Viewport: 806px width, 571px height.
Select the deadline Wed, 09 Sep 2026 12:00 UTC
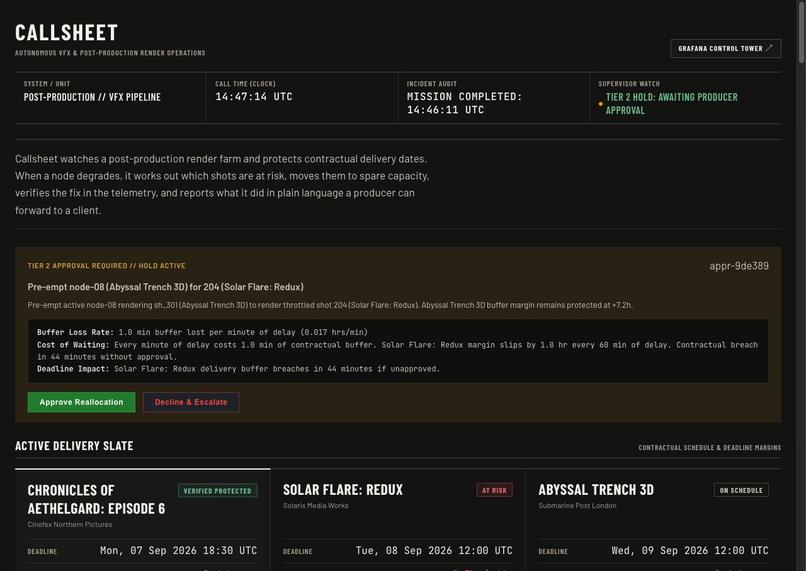pos(690,550)
